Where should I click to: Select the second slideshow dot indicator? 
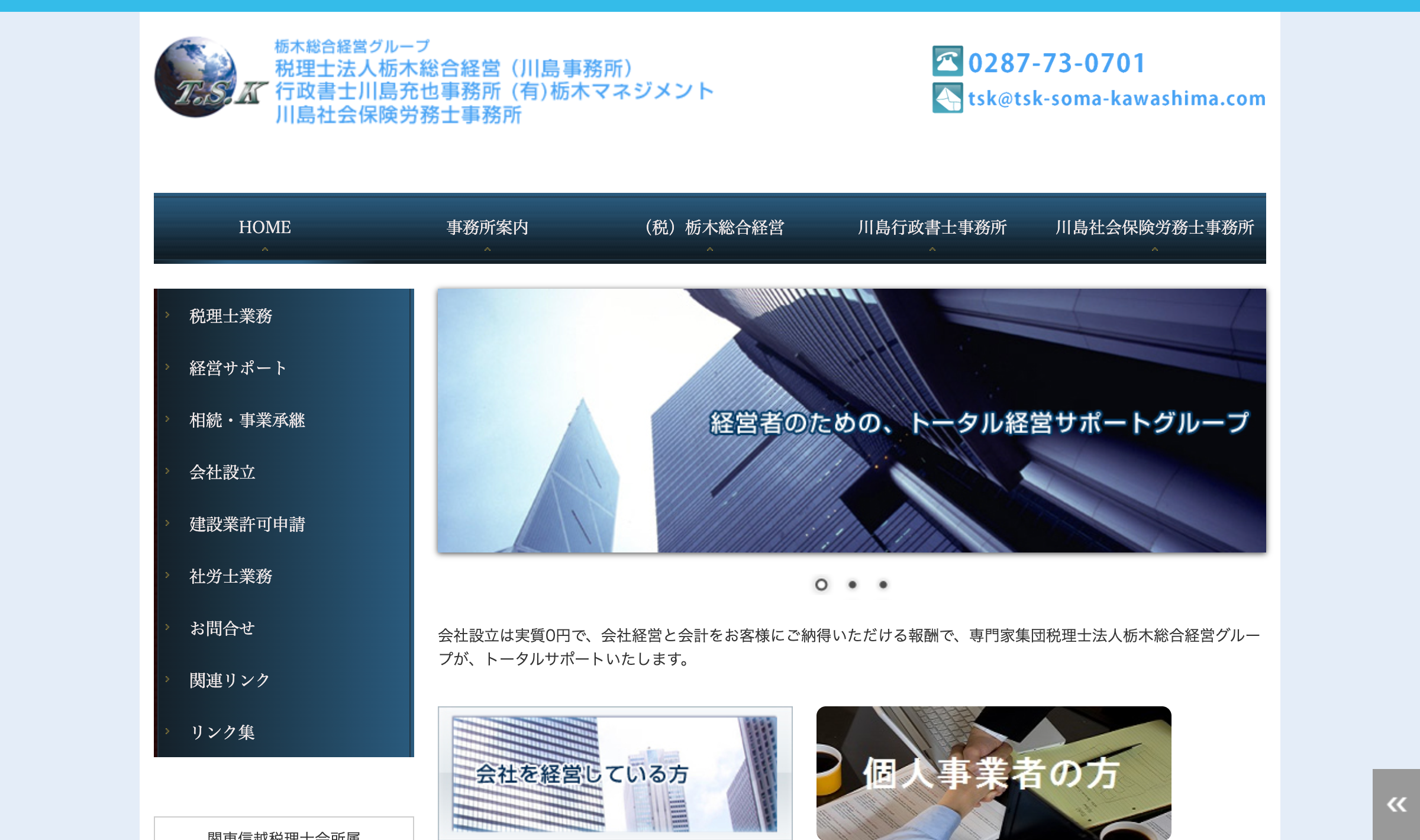852,584
